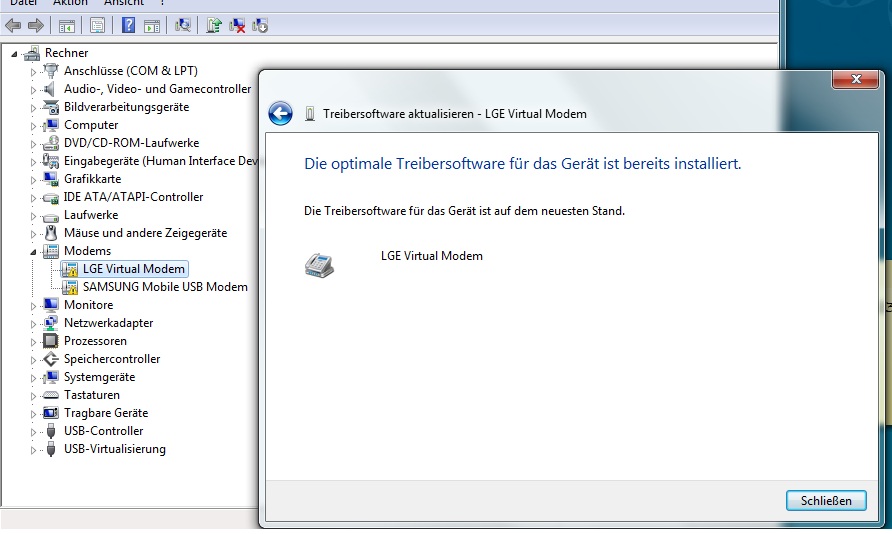Click the telephone modem icon in the dialog
Viewport: 892px width, 534px height.
click(319, 266)
